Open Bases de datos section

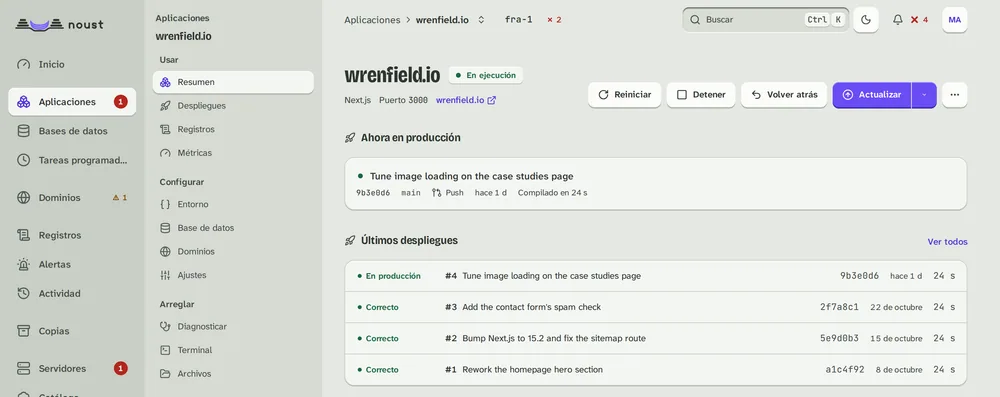(x=72, y=131)
